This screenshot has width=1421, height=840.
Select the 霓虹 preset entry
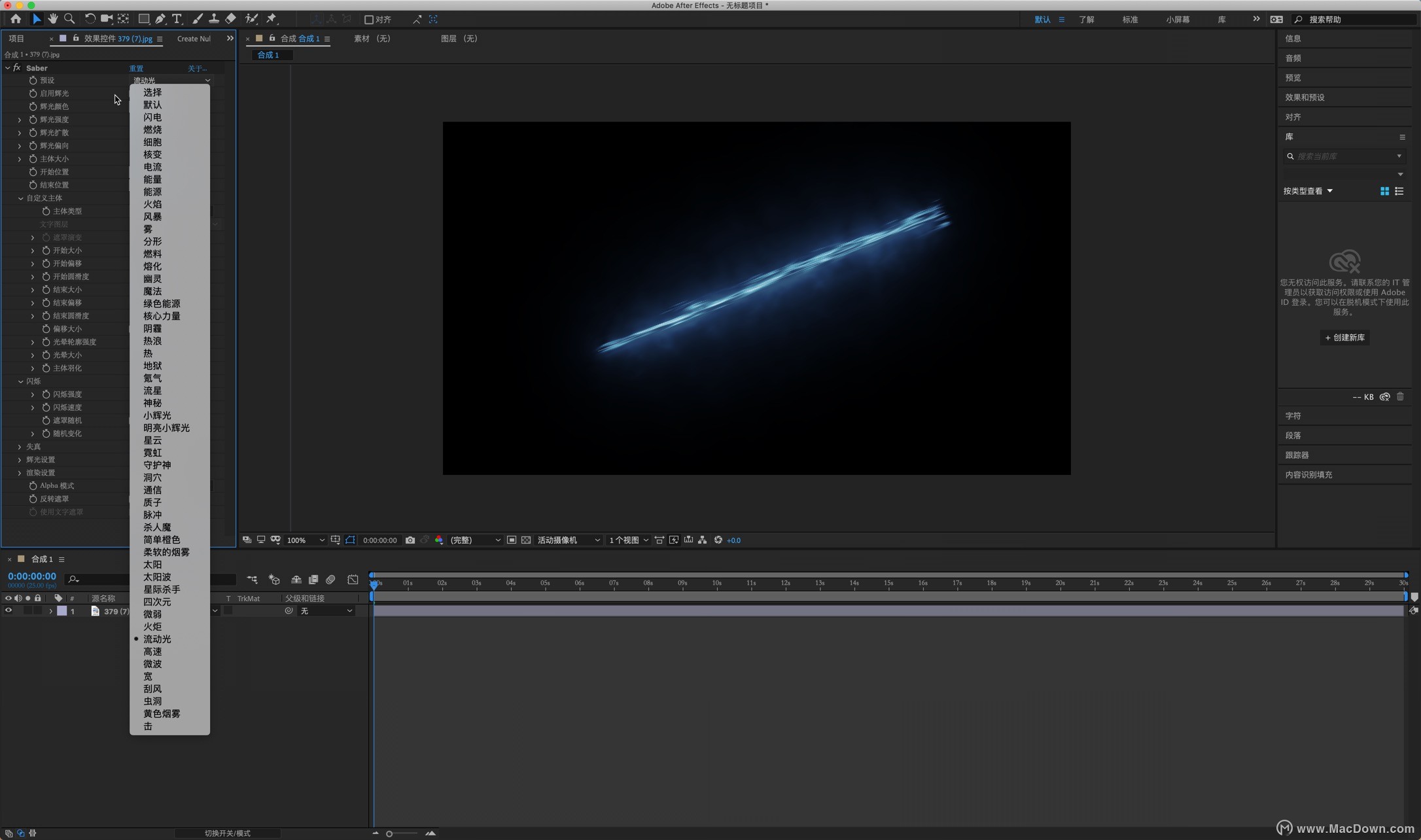point(152,453)
